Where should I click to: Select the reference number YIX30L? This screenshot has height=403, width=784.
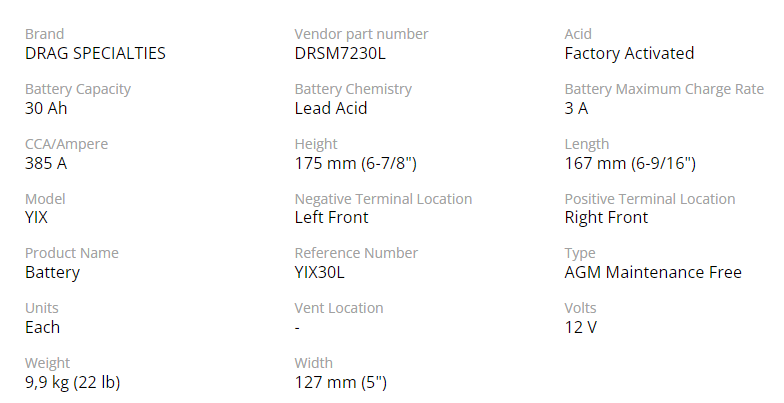click(x=320, y=272)
